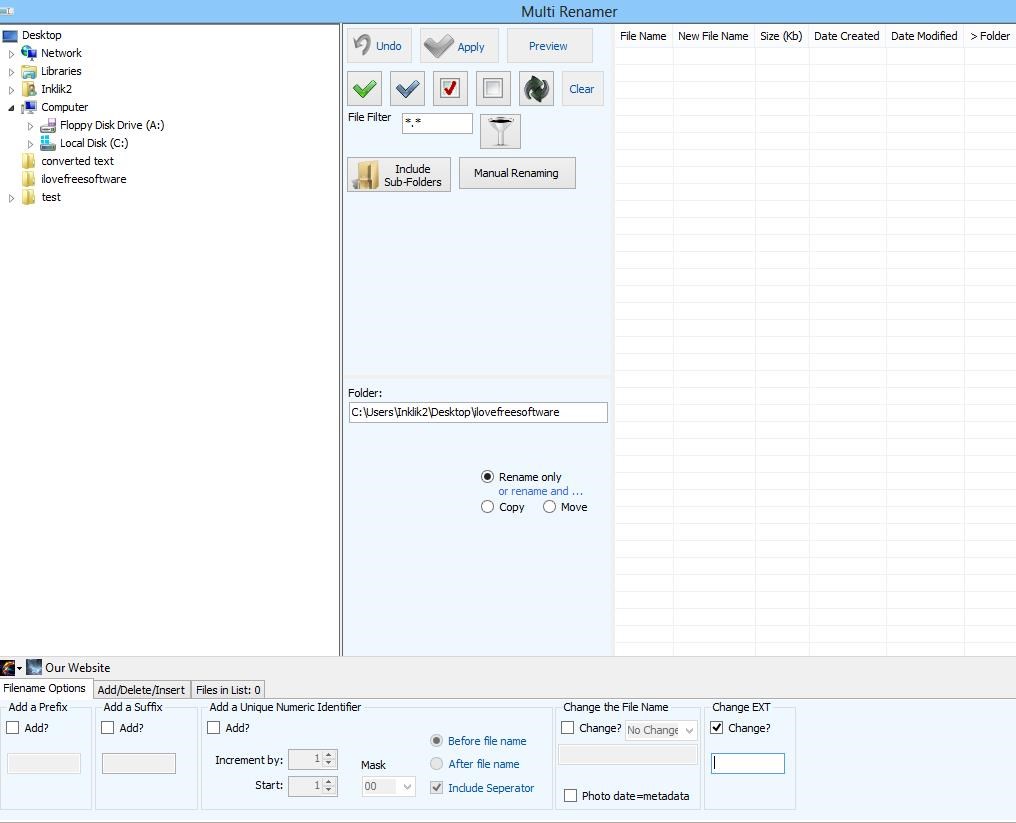The height and width of the screenshot is (823, 1016).
Task: Toggle the Photo date=metadata checkbox
Action: click(x=570, y=796)
